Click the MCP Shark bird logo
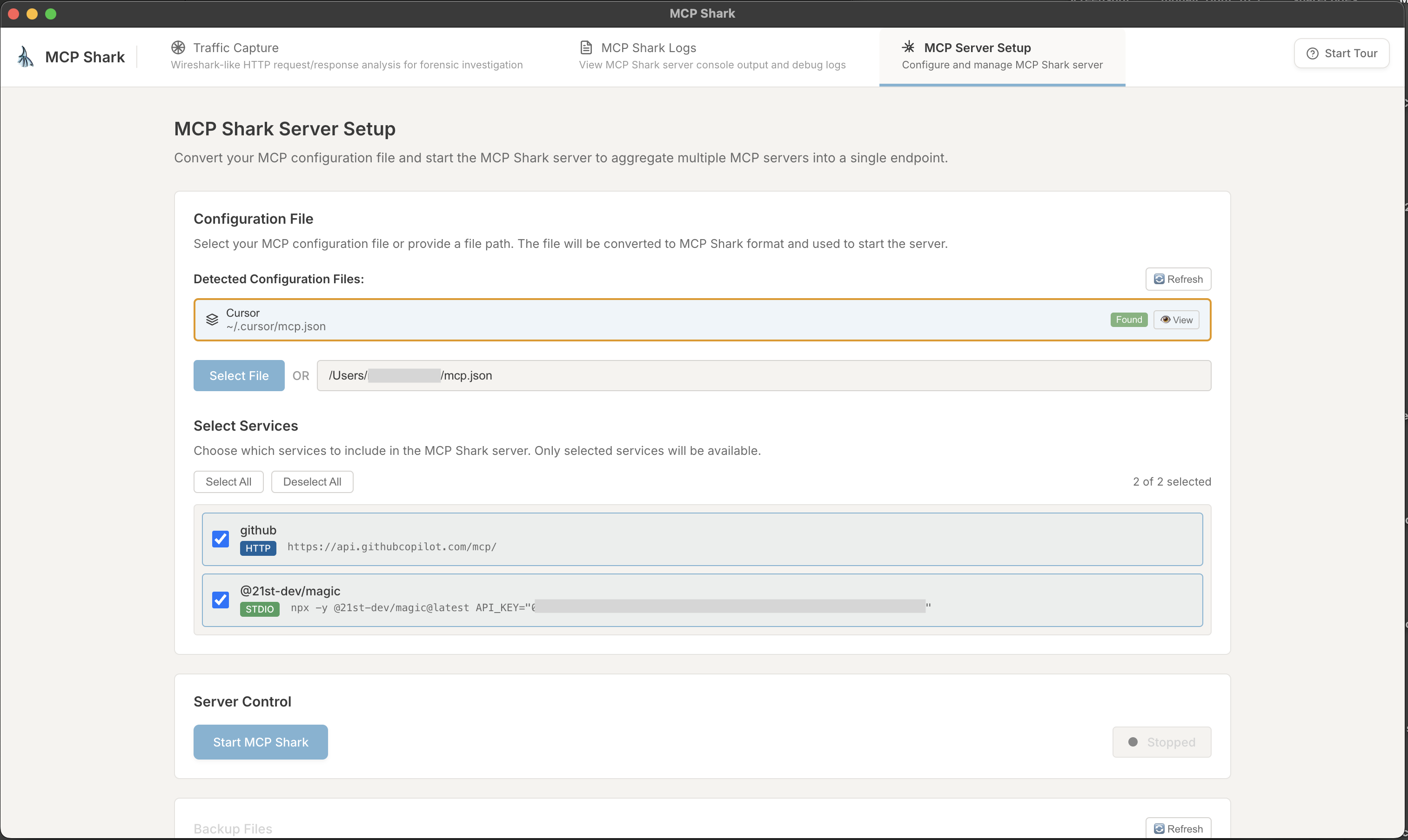Image resolution: width=1408 pixels, height=840 pixels. [x=25, y=56]
